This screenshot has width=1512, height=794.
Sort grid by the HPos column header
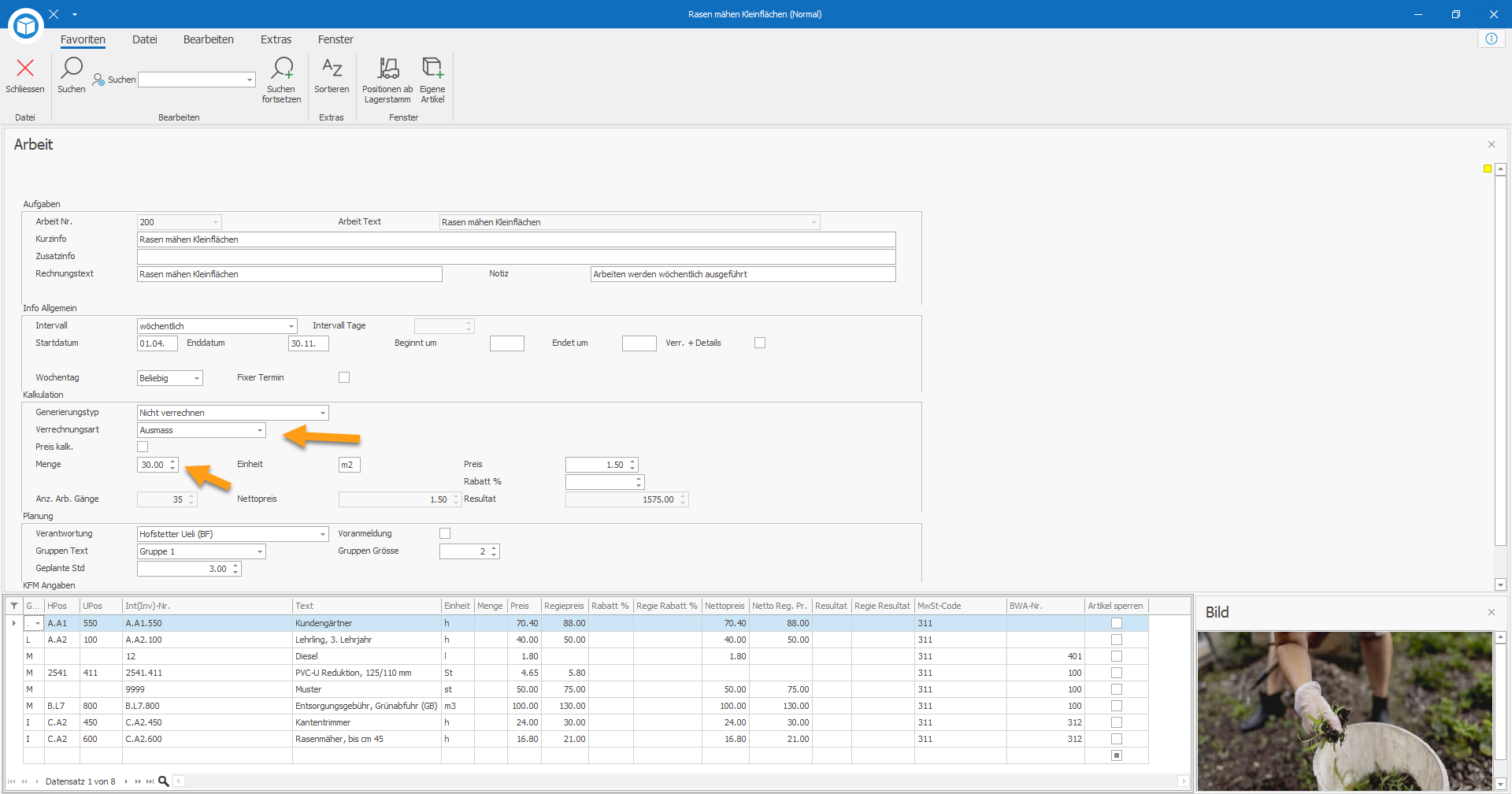tap(62, 606)
